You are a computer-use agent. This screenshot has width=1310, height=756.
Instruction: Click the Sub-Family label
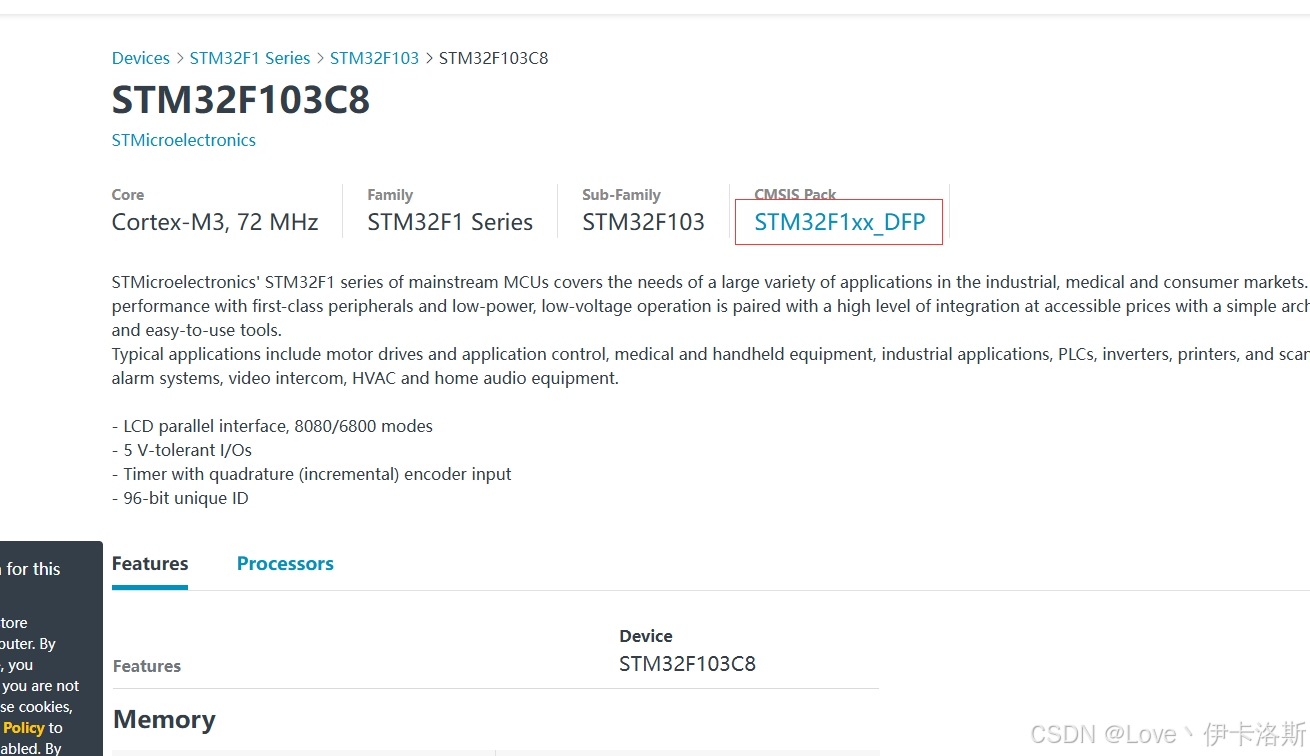point(621,195)
